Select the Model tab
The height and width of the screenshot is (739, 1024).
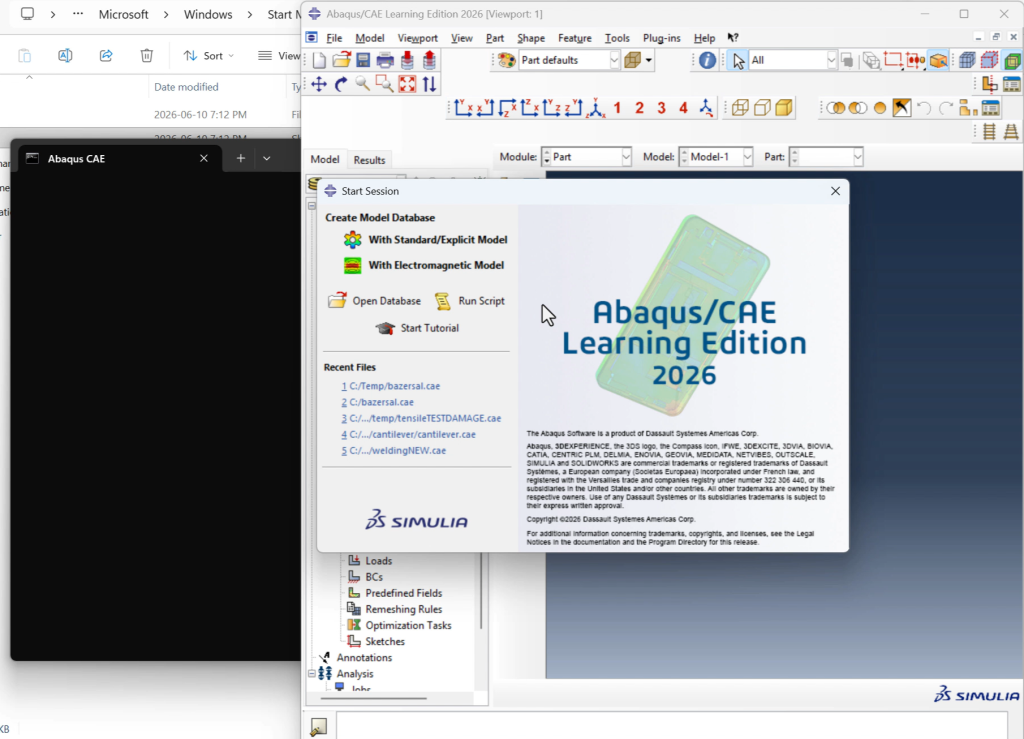click(x=325, y=159)
